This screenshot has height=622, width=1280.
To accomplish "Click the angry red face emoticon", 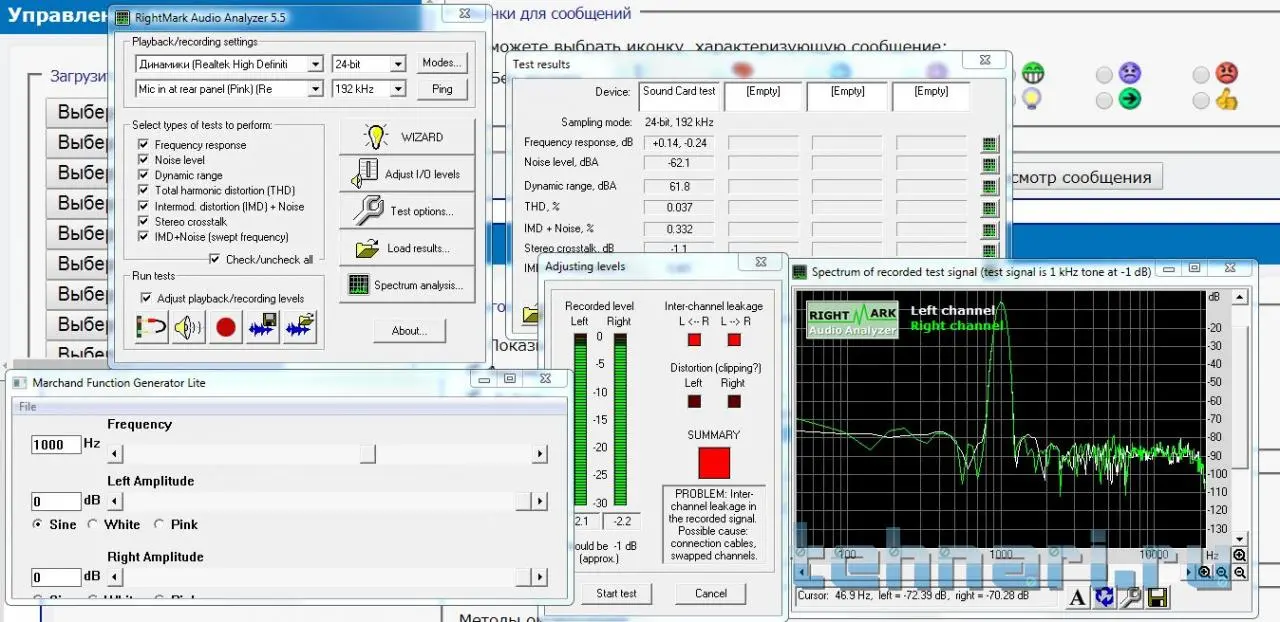I will tap(1226, 73).
